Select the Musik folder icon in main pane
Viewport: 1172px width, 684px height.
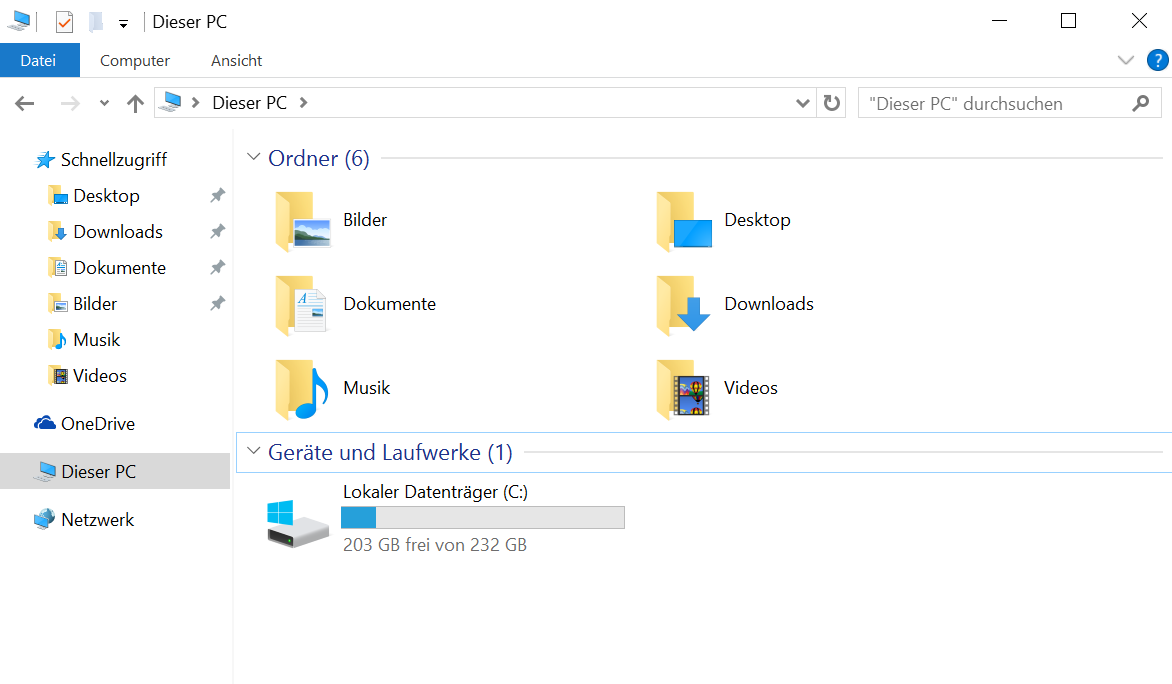coord(302,389)
